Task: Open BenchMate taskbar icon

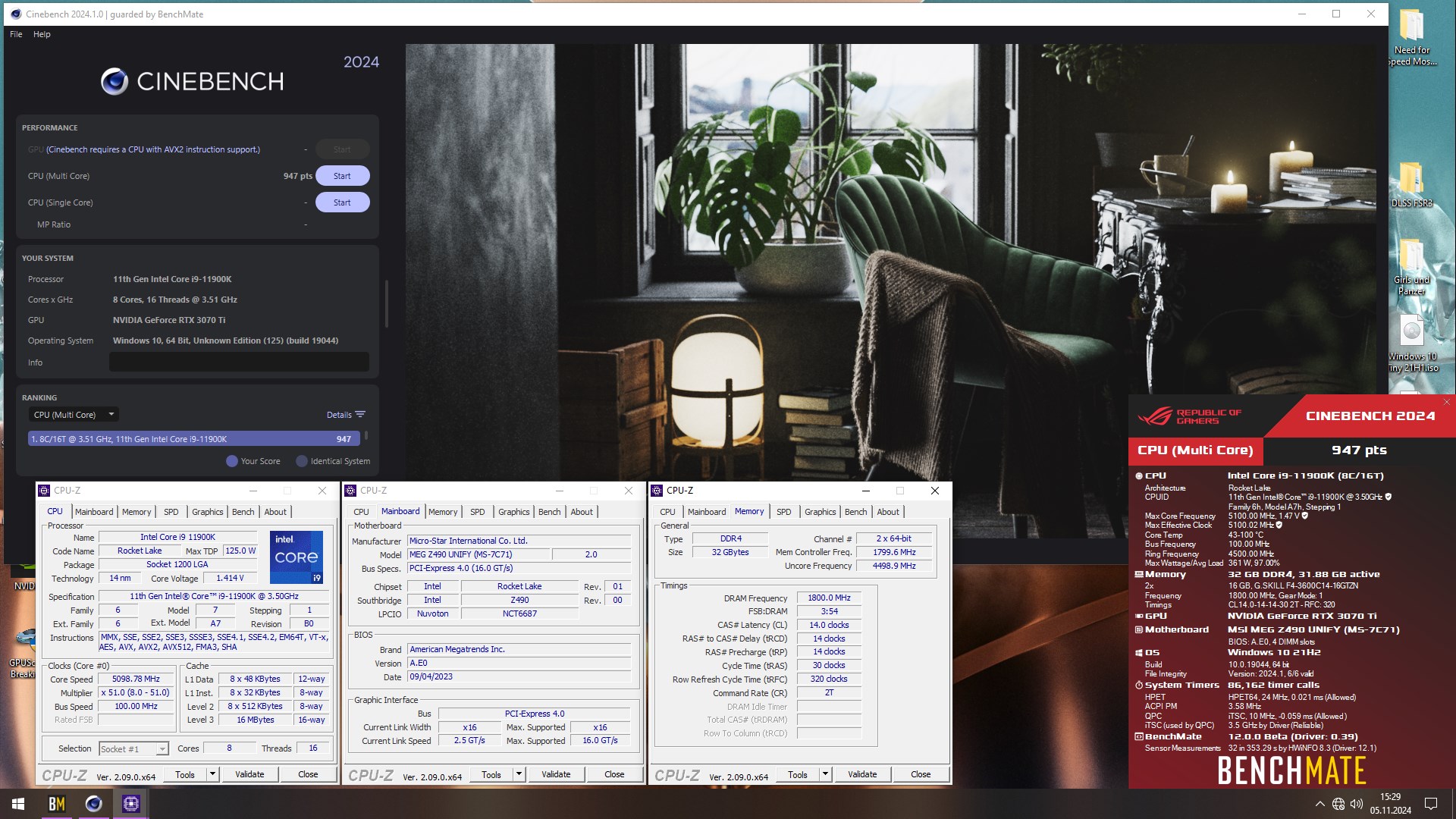Action: (x=57, y=804)
